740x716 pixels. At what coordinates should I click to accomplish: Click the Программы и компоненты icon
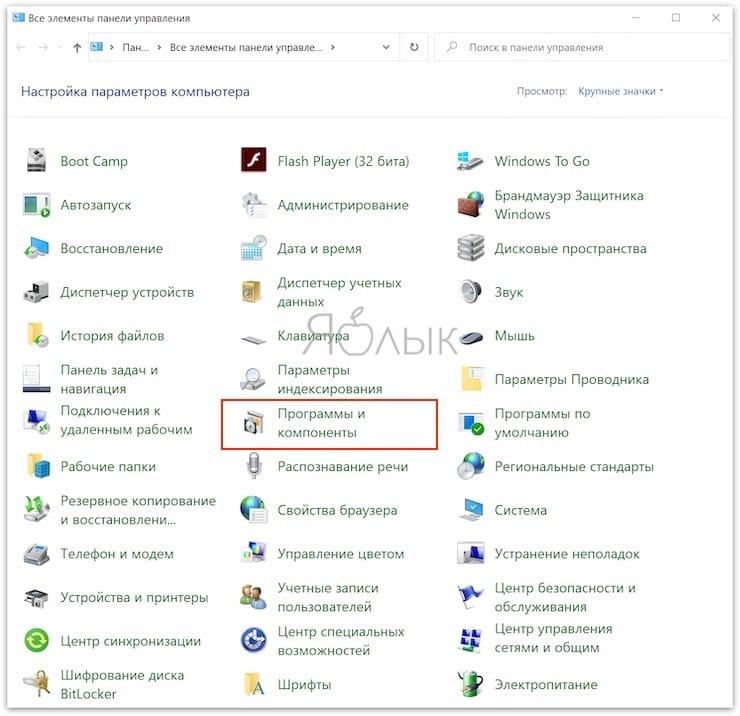(x=253, y=422)
